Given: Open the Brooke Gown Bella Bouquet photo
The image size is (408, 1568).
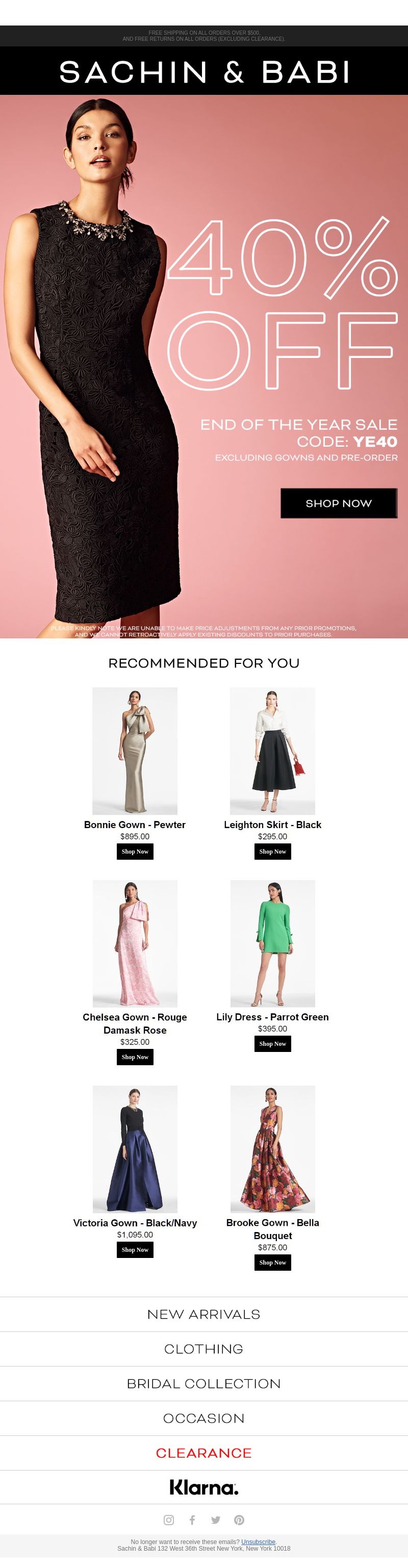Looking at the screenshot, I should (272, 1149).
